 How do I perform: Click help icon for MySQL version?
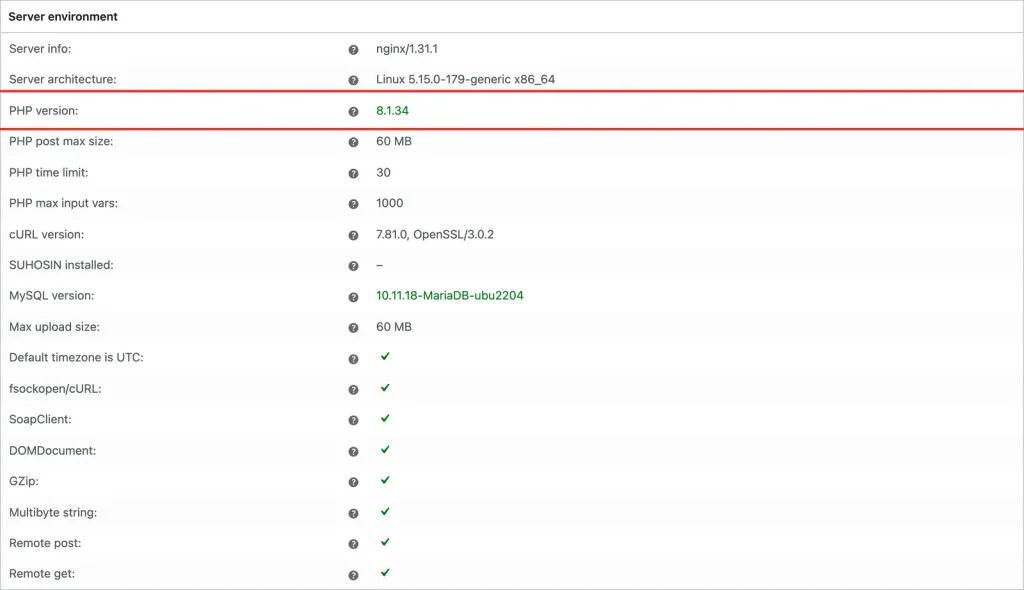click(x=353, y=297)
